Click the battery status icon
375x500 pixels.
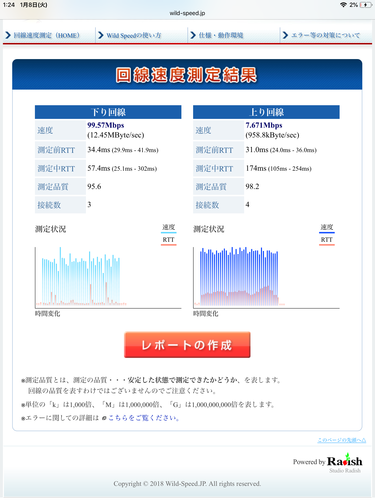[x=366, y=5]
